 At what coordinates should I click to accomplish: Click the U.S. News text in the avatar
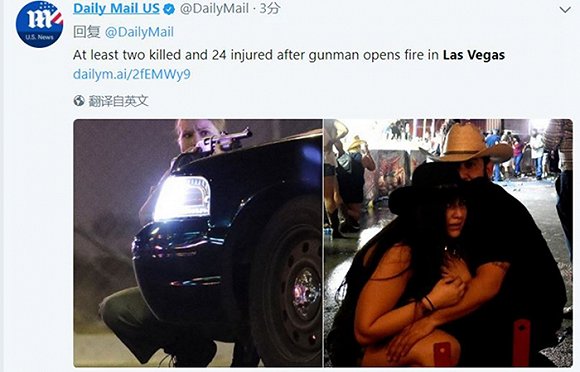[x=39, y=37]
